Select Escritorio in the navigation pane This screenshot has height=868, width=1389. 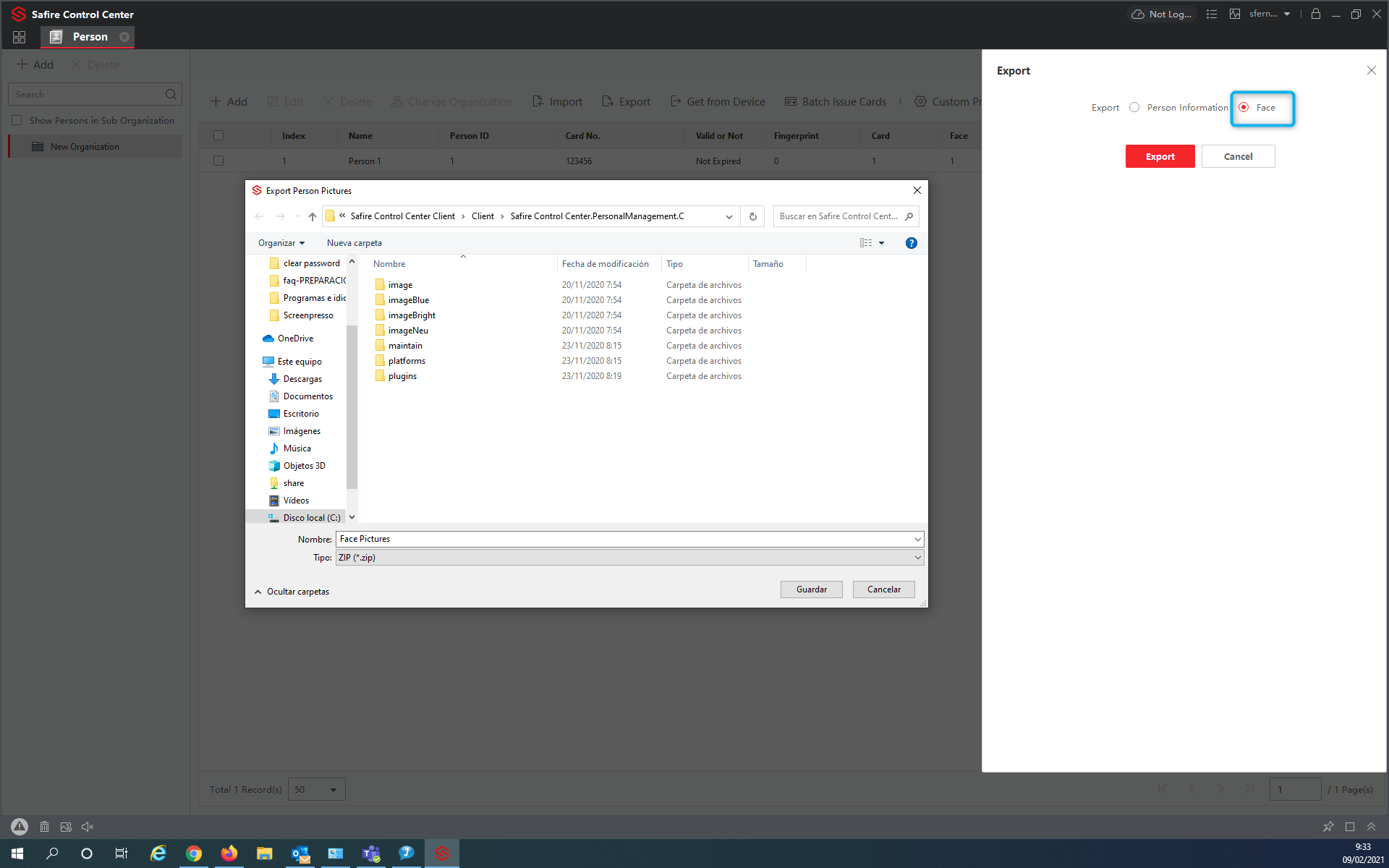(x=300, y=414)
